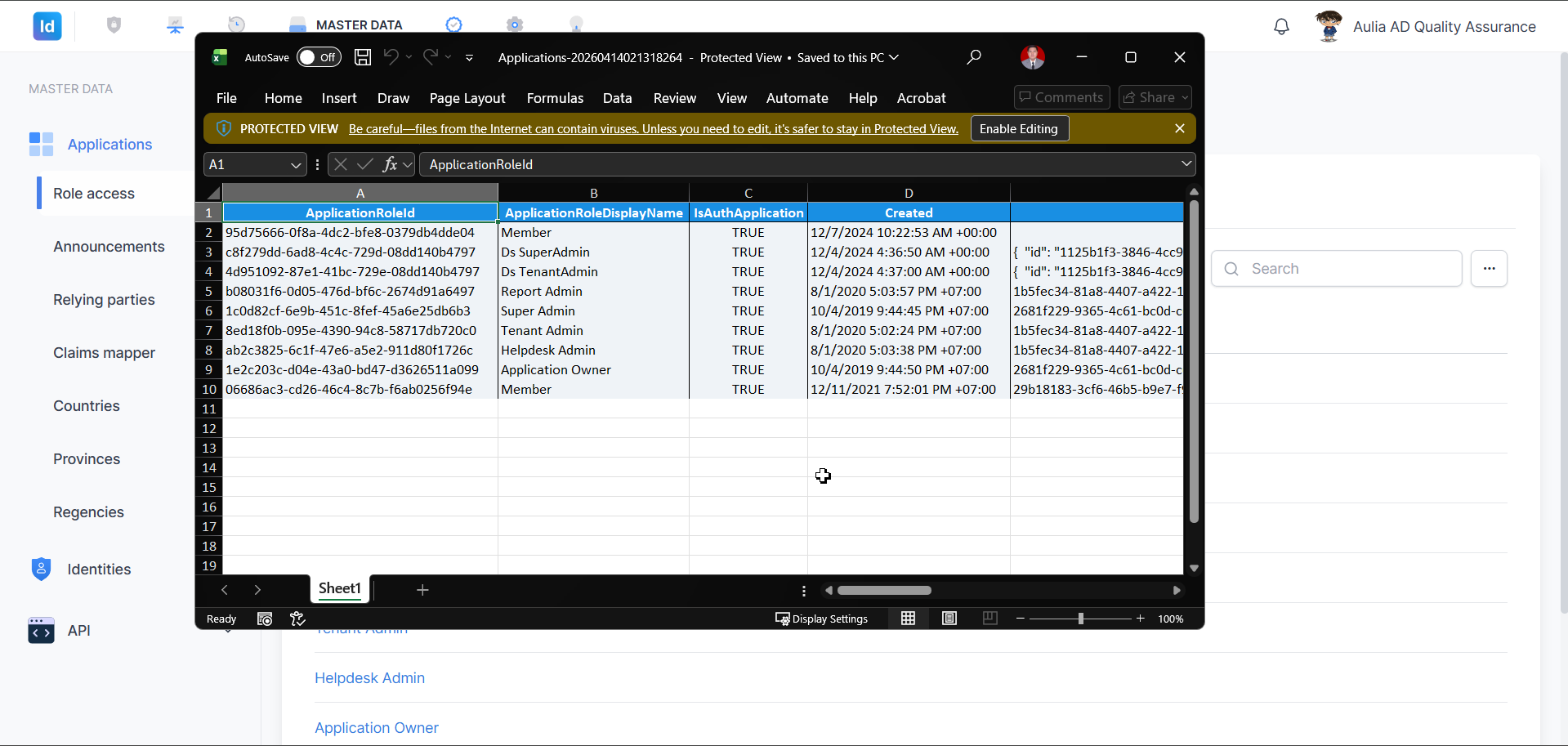Image resolution: width=1568 pixels, height=746 pixels.
Task: Click the Excel app logo icon
Action: coord(220,57)
